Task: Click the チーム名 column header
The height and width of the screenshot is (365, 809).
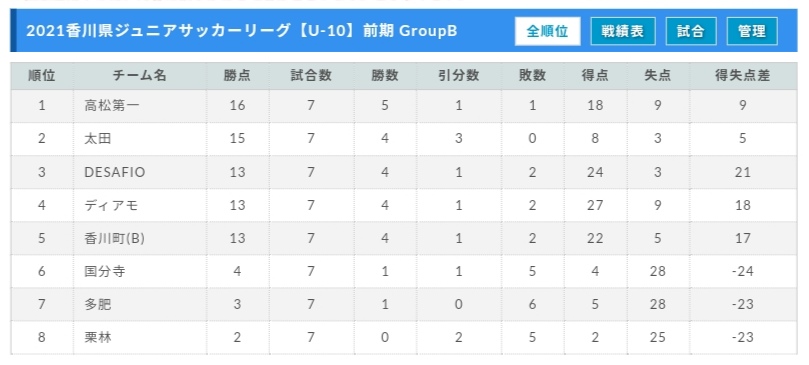Action: (x=140, y=75)
